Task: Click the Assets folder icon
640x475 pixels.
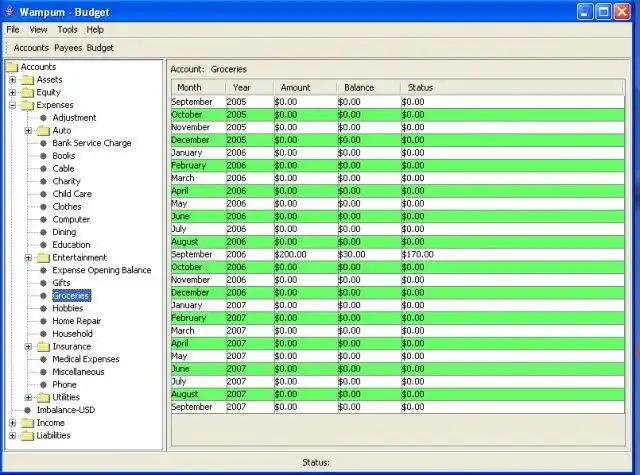Action: click(x=27, y=80)
